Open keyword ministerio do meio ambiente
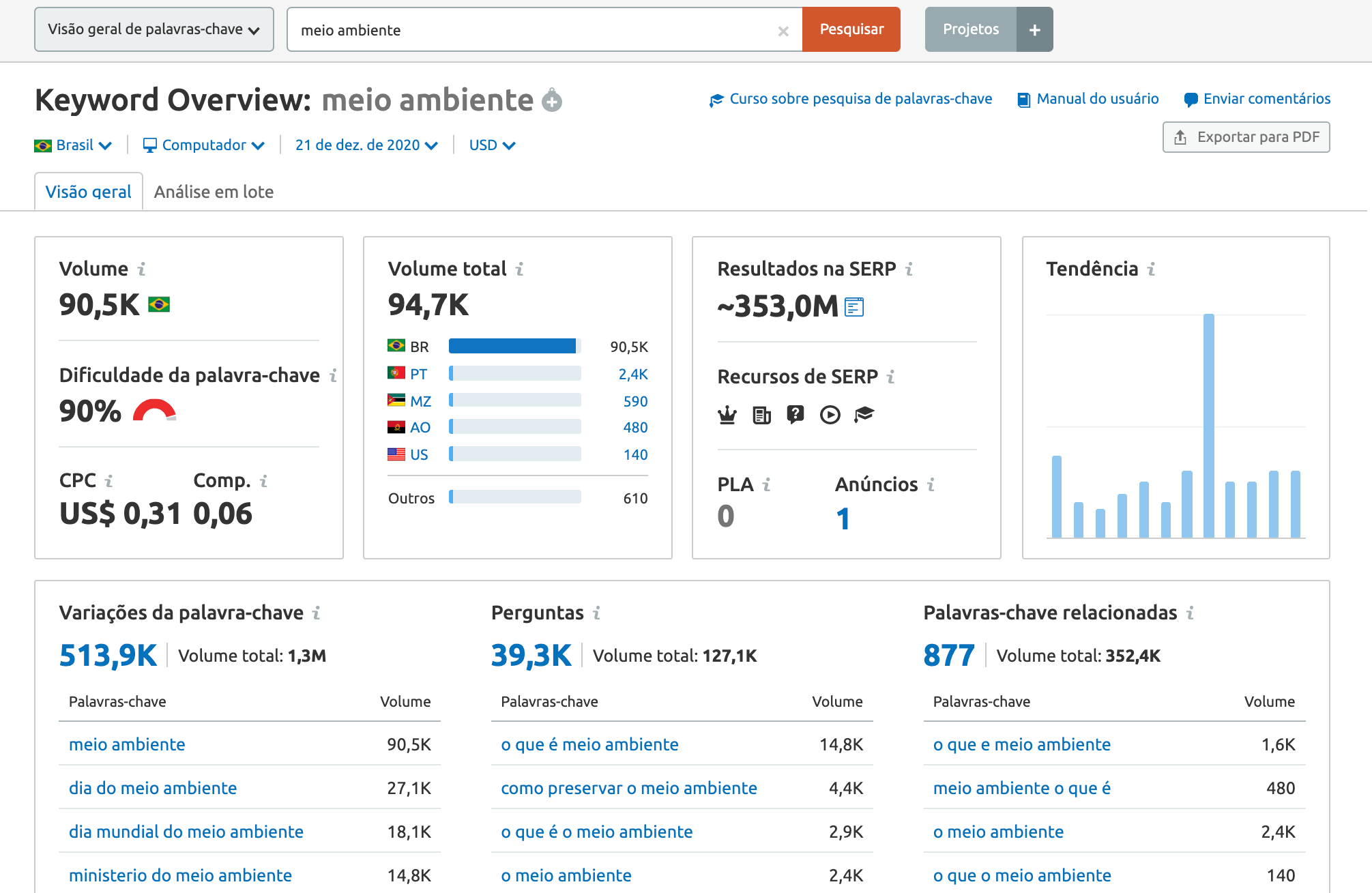 click(180, 875)
